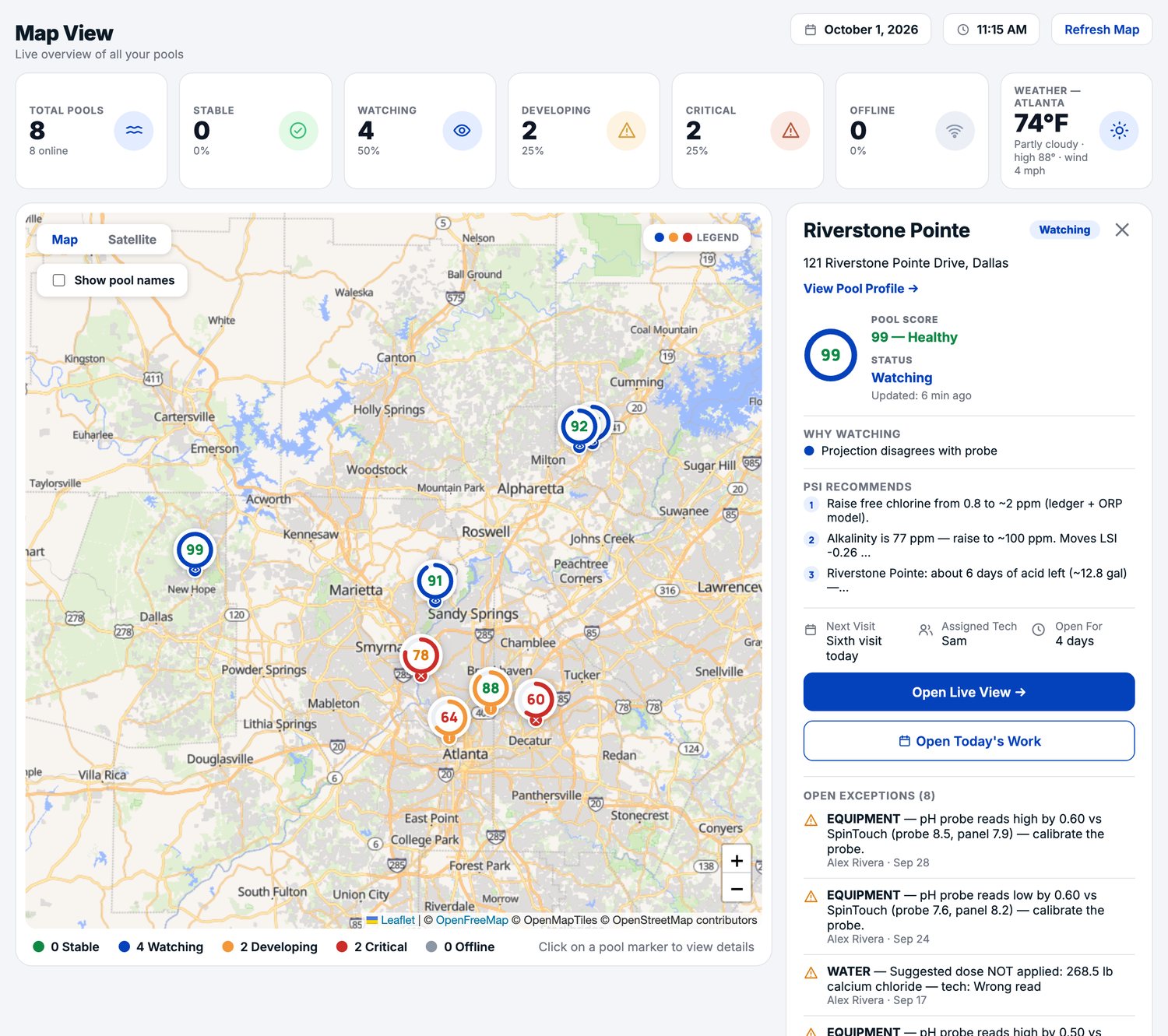This screenshot has width=1168, height=1036.
Task: Click the amber warning icon in Developing card
Action: (626, 131)
